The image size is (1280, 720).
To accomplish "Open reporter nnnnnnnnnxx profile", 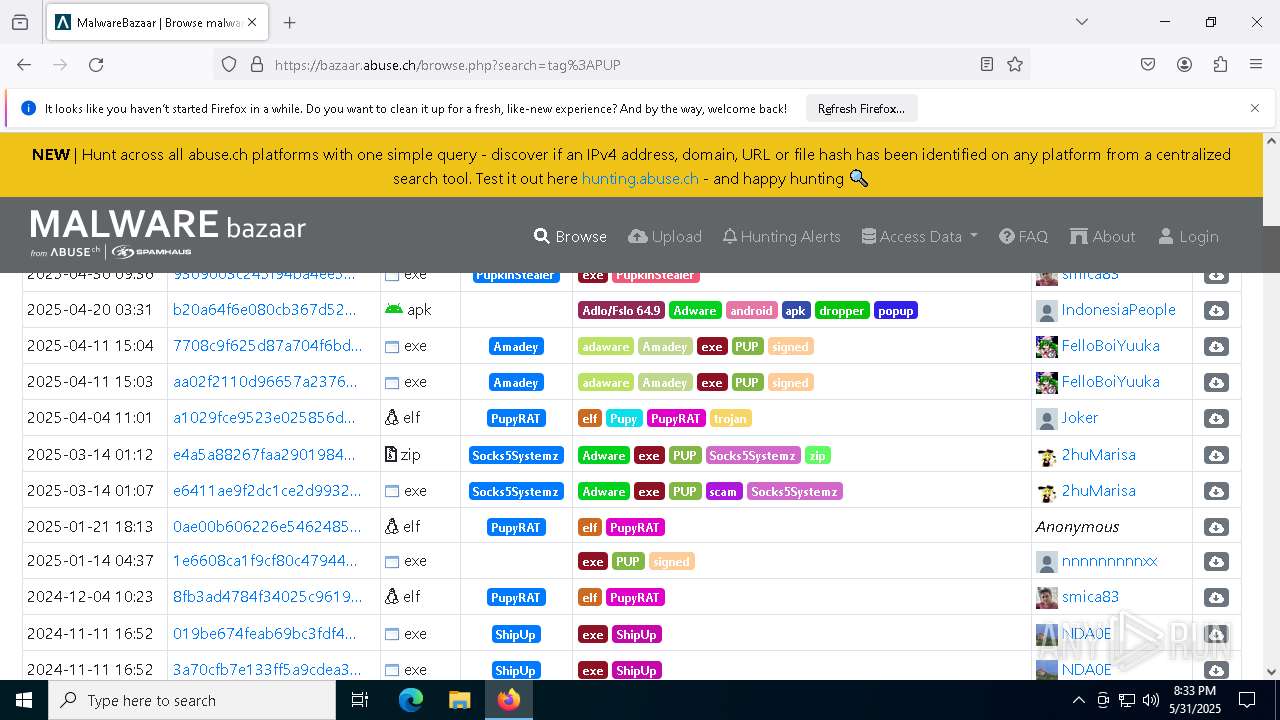I will pyautogui.click(x=1109, y=561).
